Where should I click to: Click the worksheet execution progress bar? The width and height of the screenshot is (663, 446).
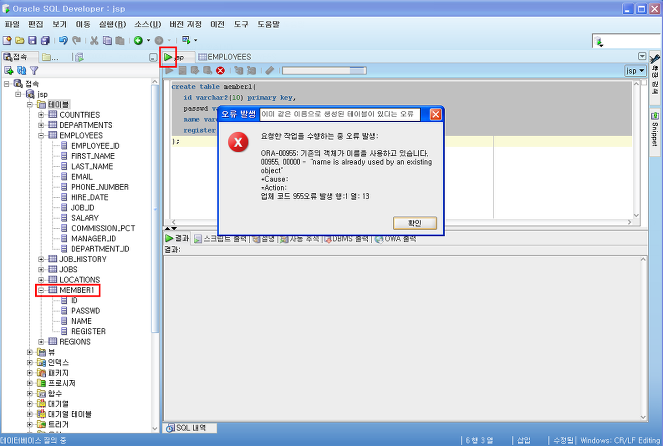(324, 71)
